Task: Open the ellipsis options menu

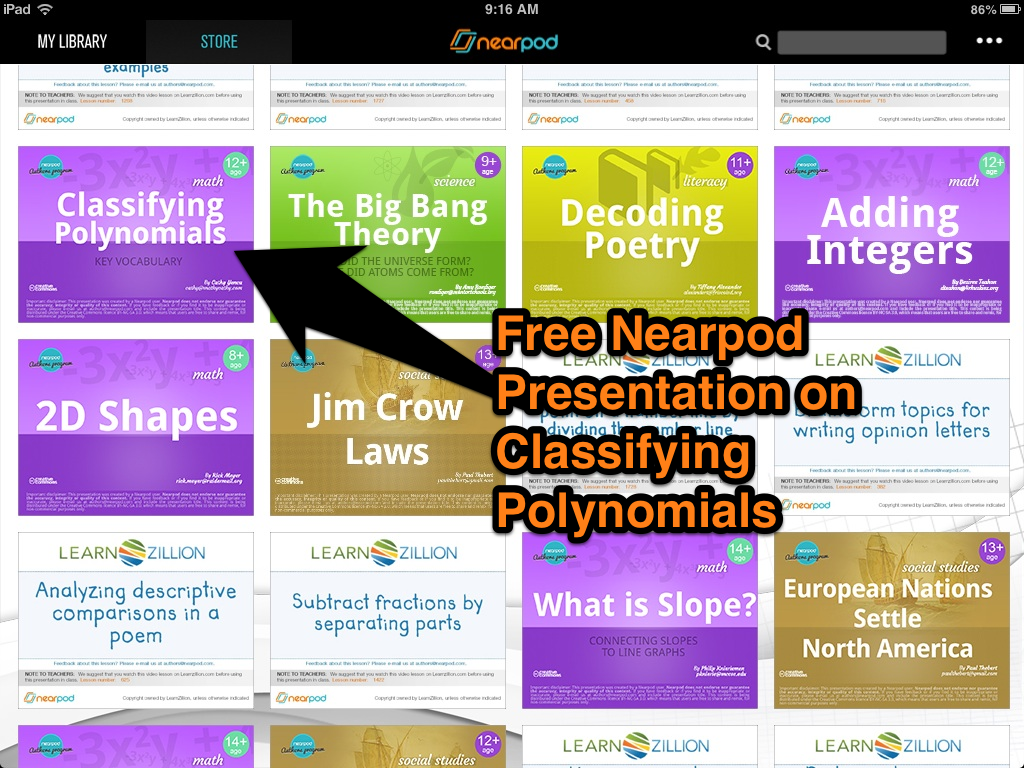Action: click(x=990, y=40)
